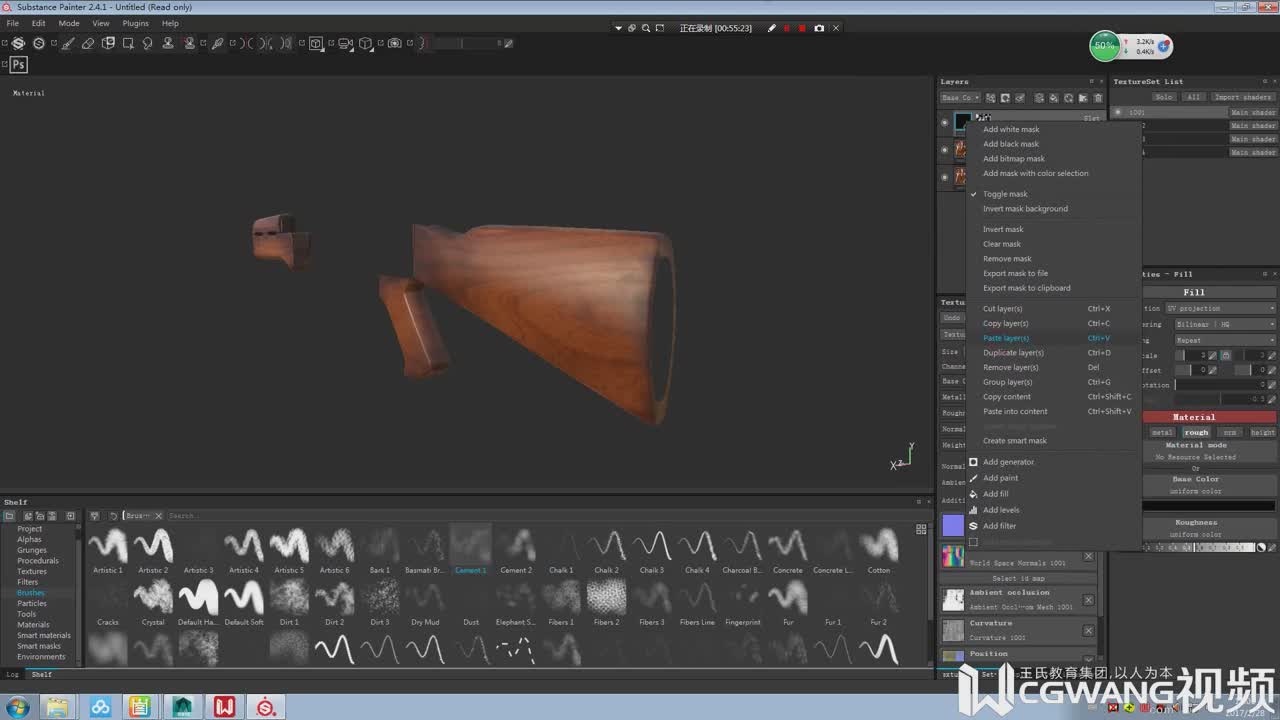Open the Plugins menu

point(135,23)
